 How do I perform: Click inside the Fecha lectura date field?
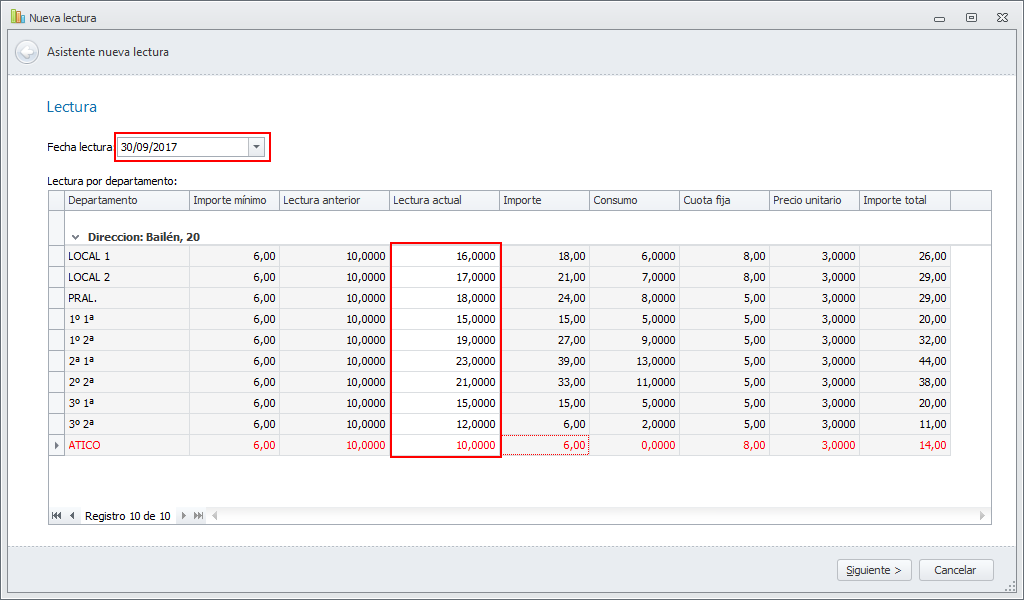pos(181,147)
